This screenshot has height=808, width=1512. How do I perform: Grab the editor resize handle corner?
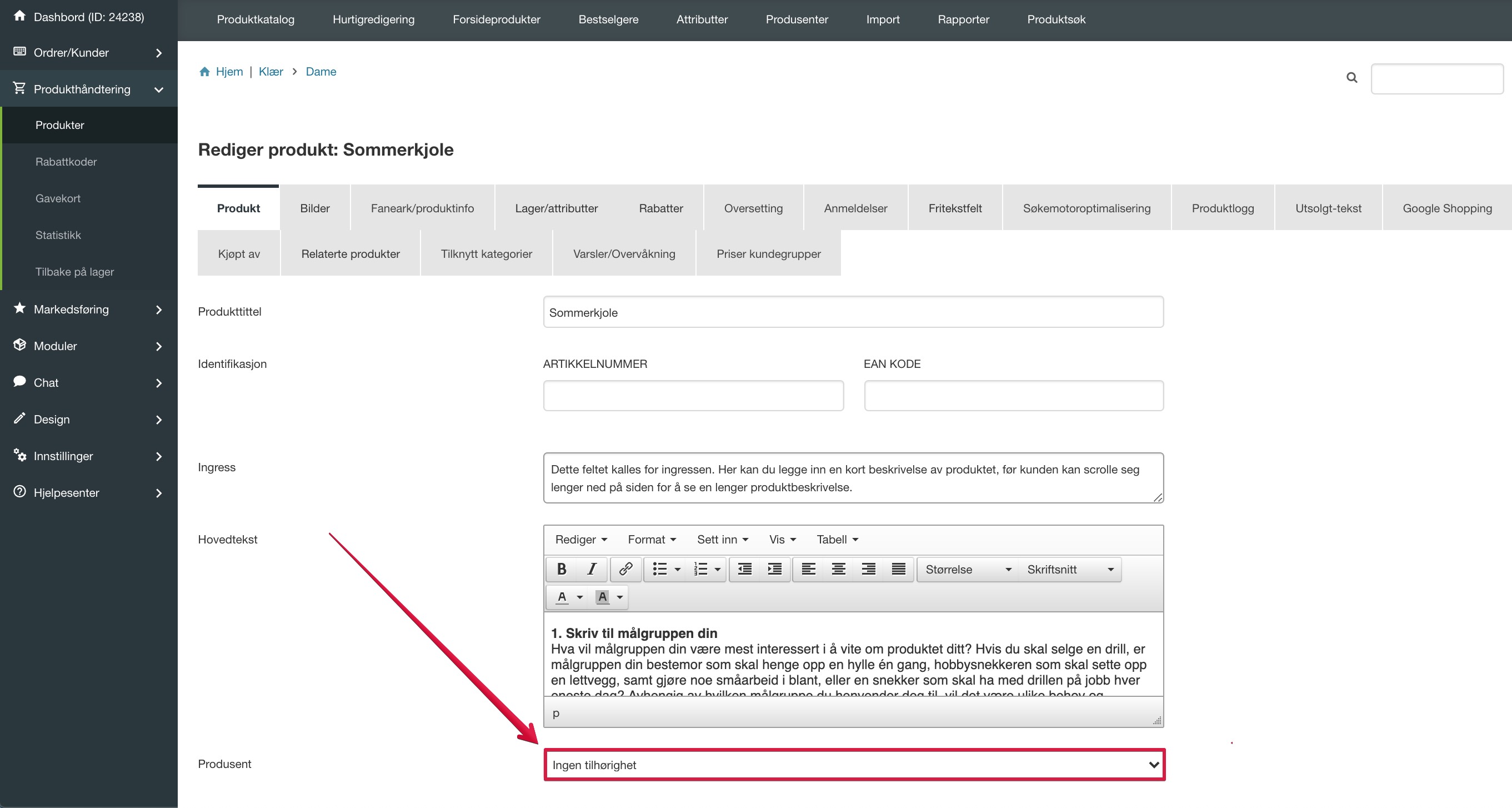coord(1157,721)
